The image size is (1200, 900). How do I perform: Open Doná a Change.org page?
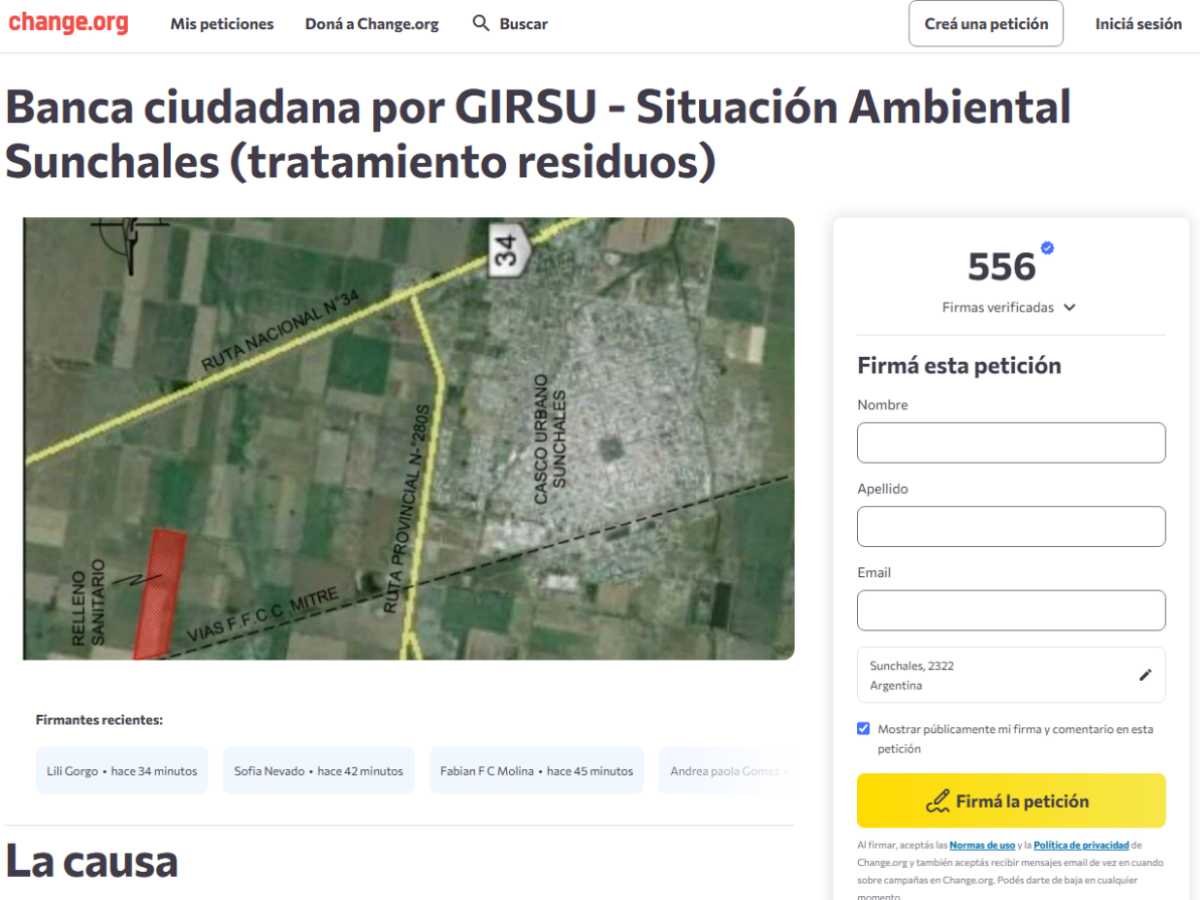pyautogui.click(x=371, y=24)
